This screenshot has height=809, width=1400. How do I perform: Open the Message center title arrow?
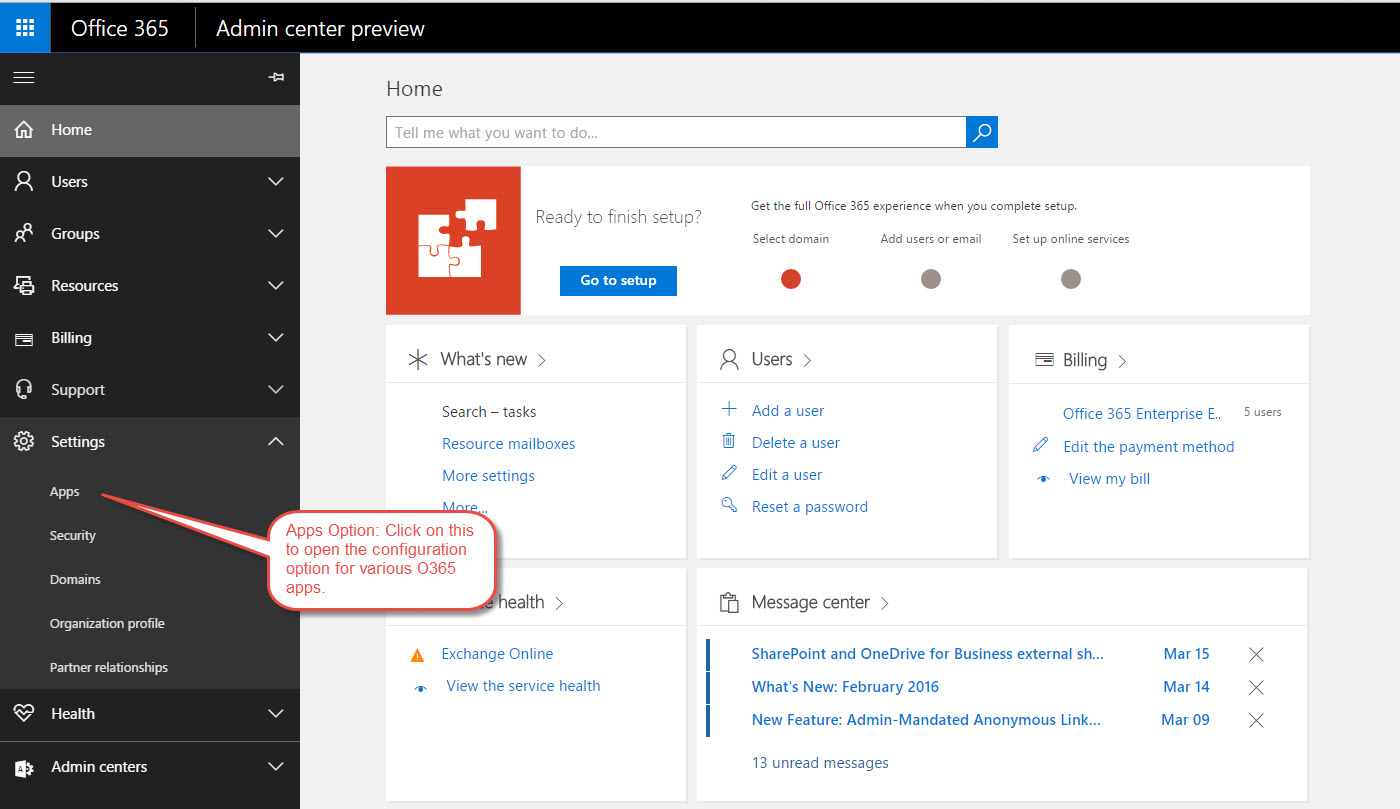coord(884,603)
